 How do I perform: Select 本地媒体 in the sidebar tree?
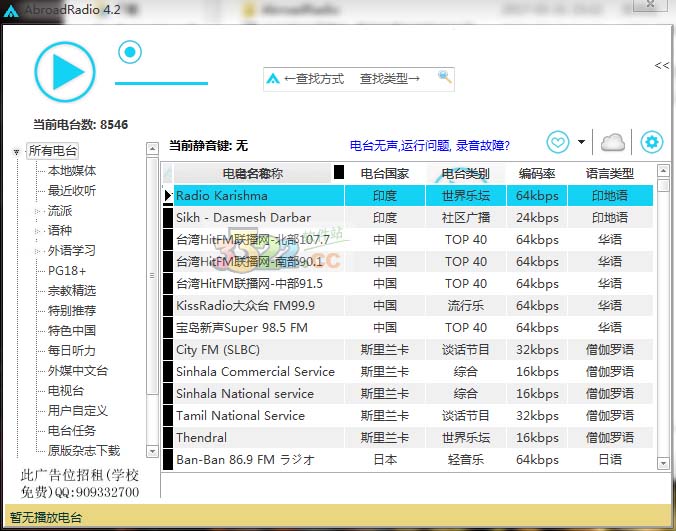pos(72,171)
